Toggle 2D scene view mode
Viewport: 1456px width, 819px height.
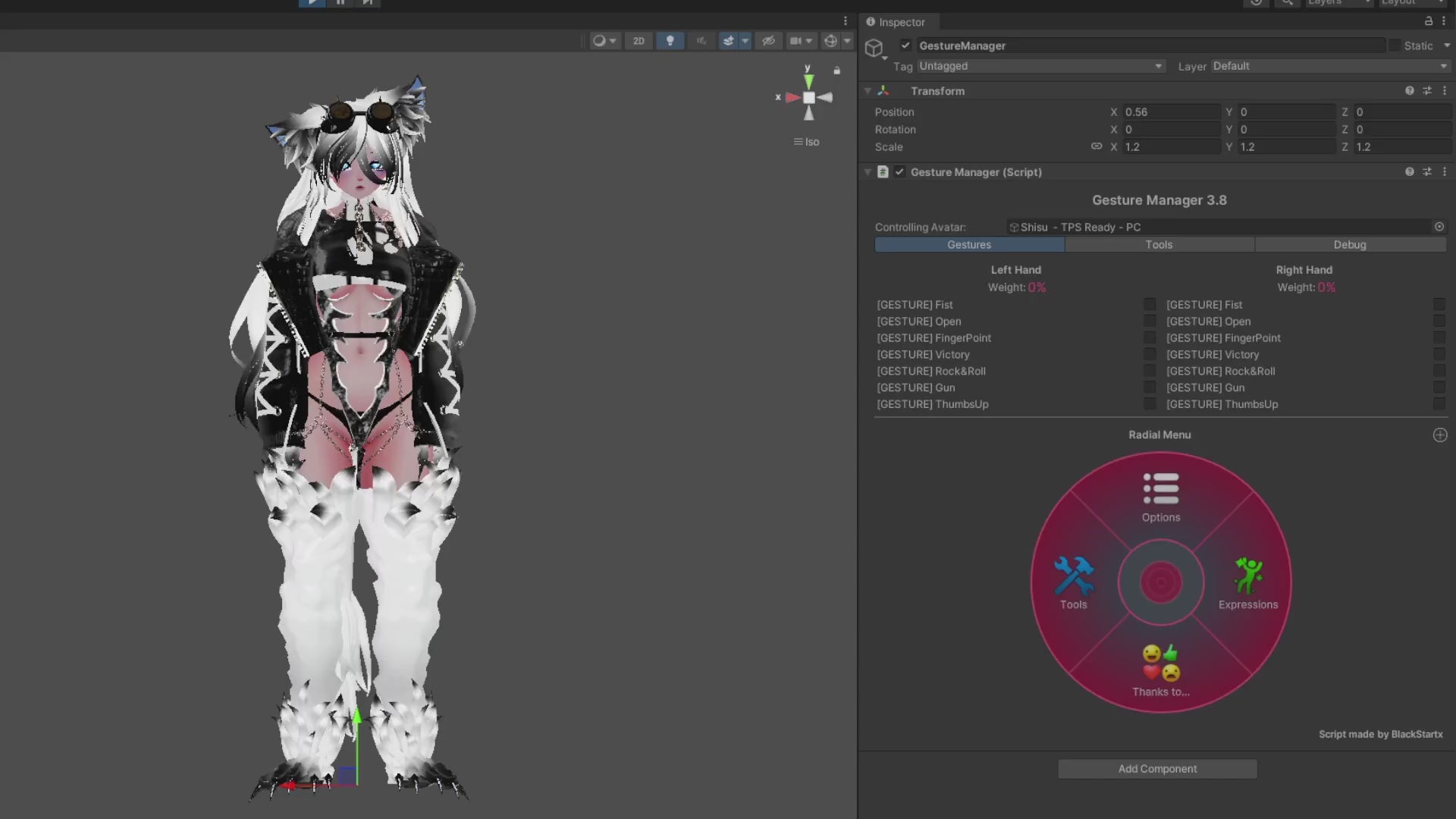[x=639, y=41]
